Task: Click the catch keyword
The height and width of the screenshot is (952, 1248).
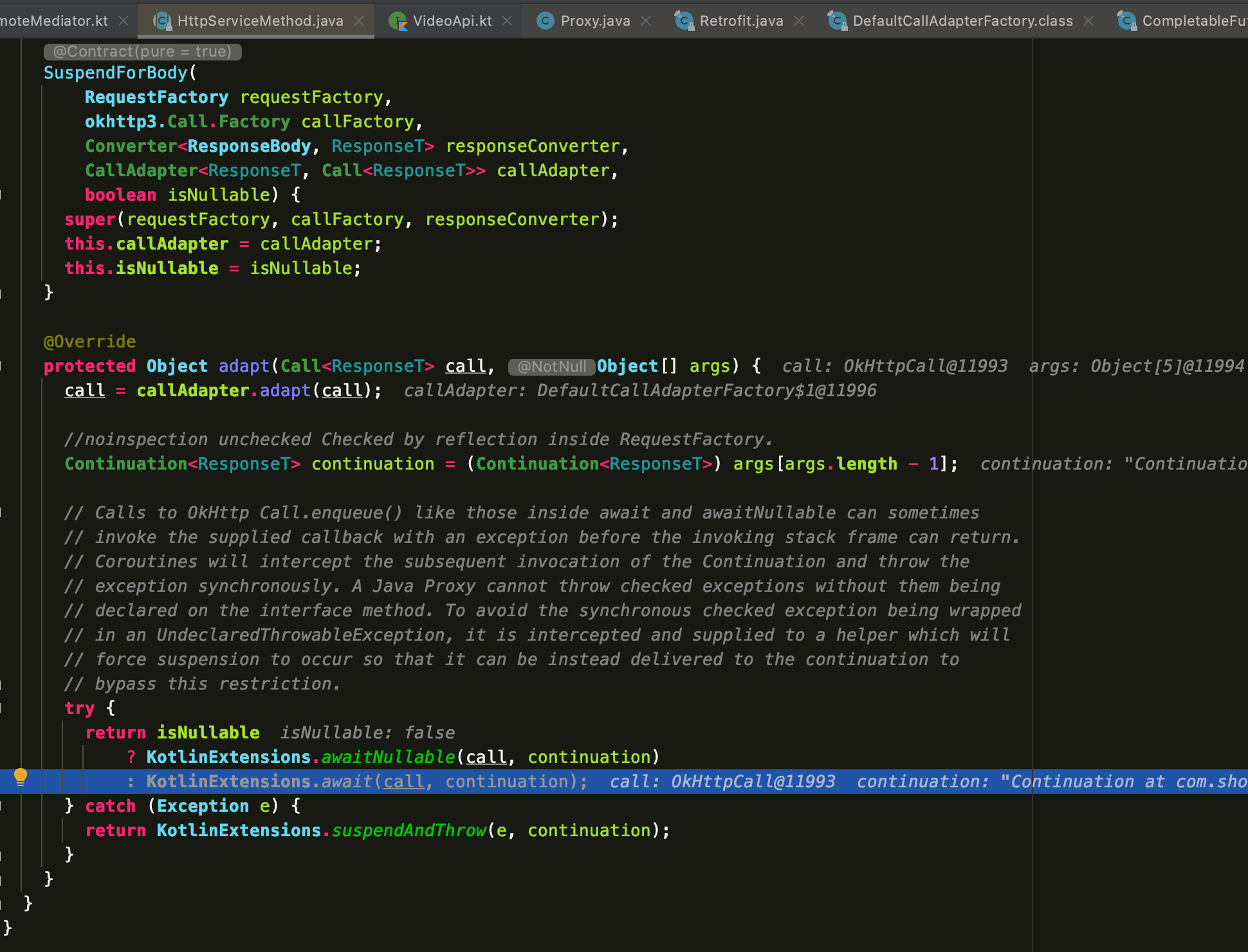Action: [110, 806]
